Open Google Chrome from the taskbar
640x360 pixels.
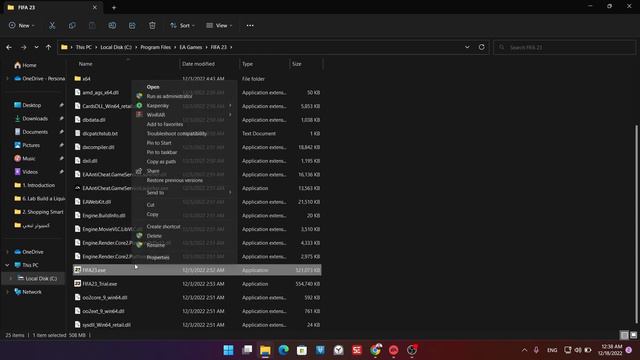click(375, 350)
